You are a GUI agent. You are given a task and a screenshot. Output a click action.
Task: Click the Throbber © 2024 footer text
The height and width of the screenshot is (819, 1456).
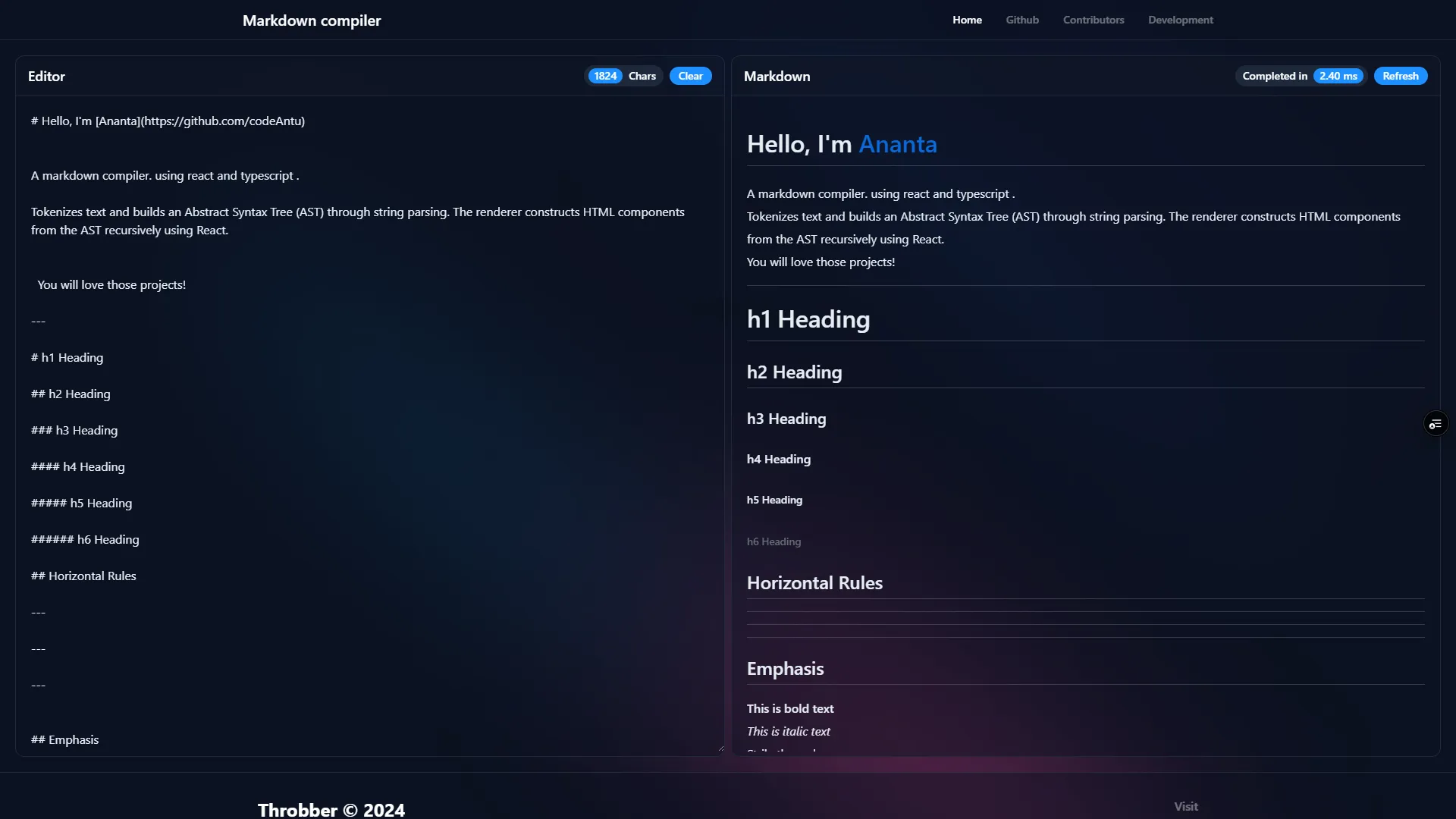click(331, 809)
